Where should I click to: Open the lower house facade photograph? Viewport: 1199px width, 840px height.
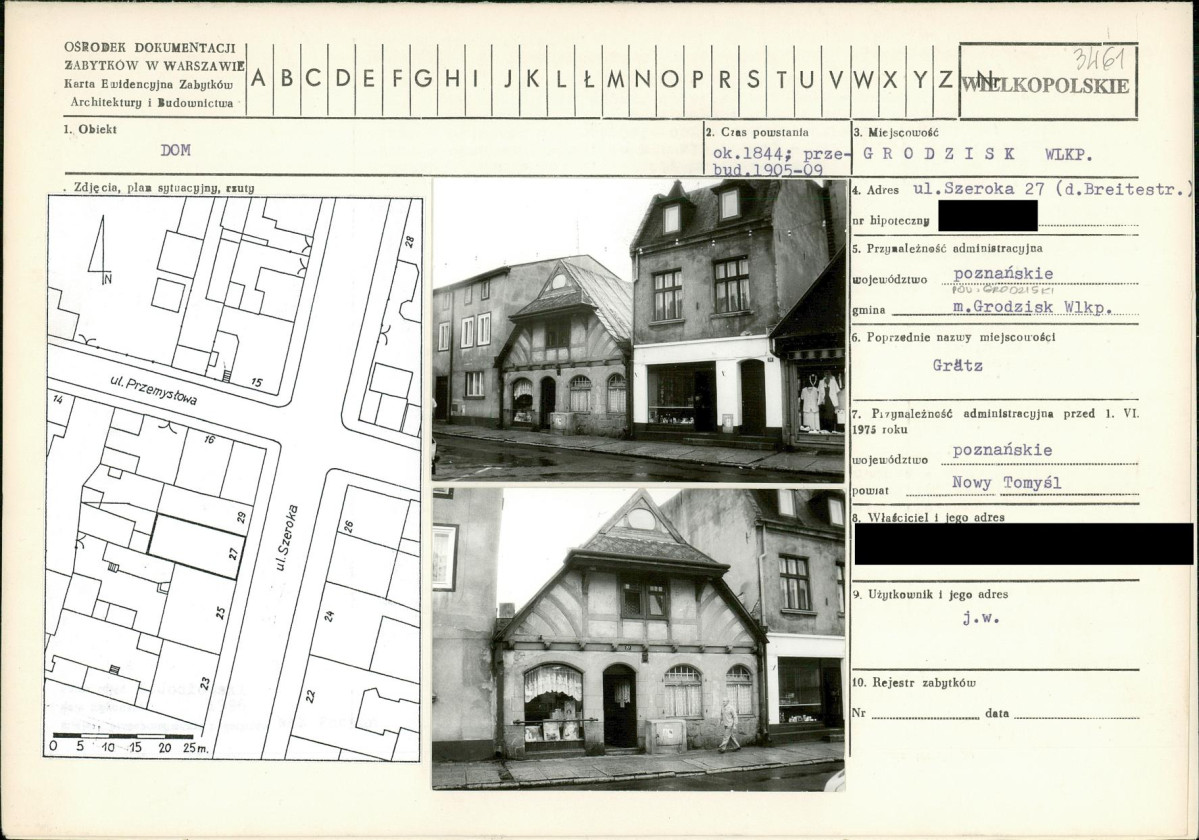[639, 639]
